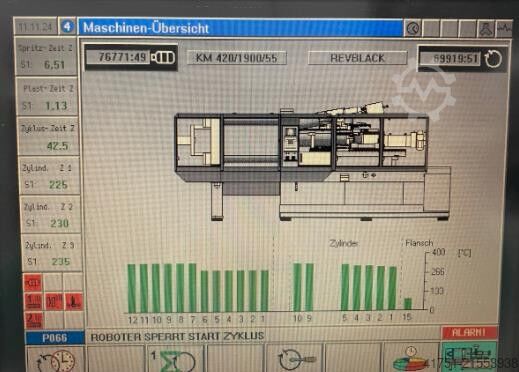Viewport: 519px width, 372px height.
Task: Click the cycle-hours circular arrow icon beside 59919:51
Action: (x=493, y=59)
